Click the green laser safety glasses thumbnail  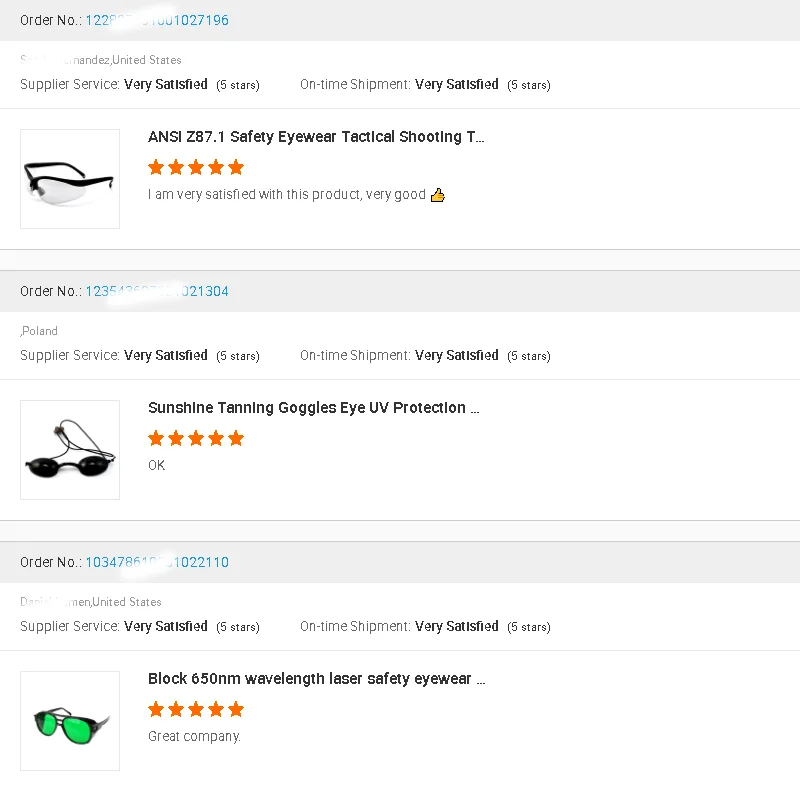pos(70,721)
